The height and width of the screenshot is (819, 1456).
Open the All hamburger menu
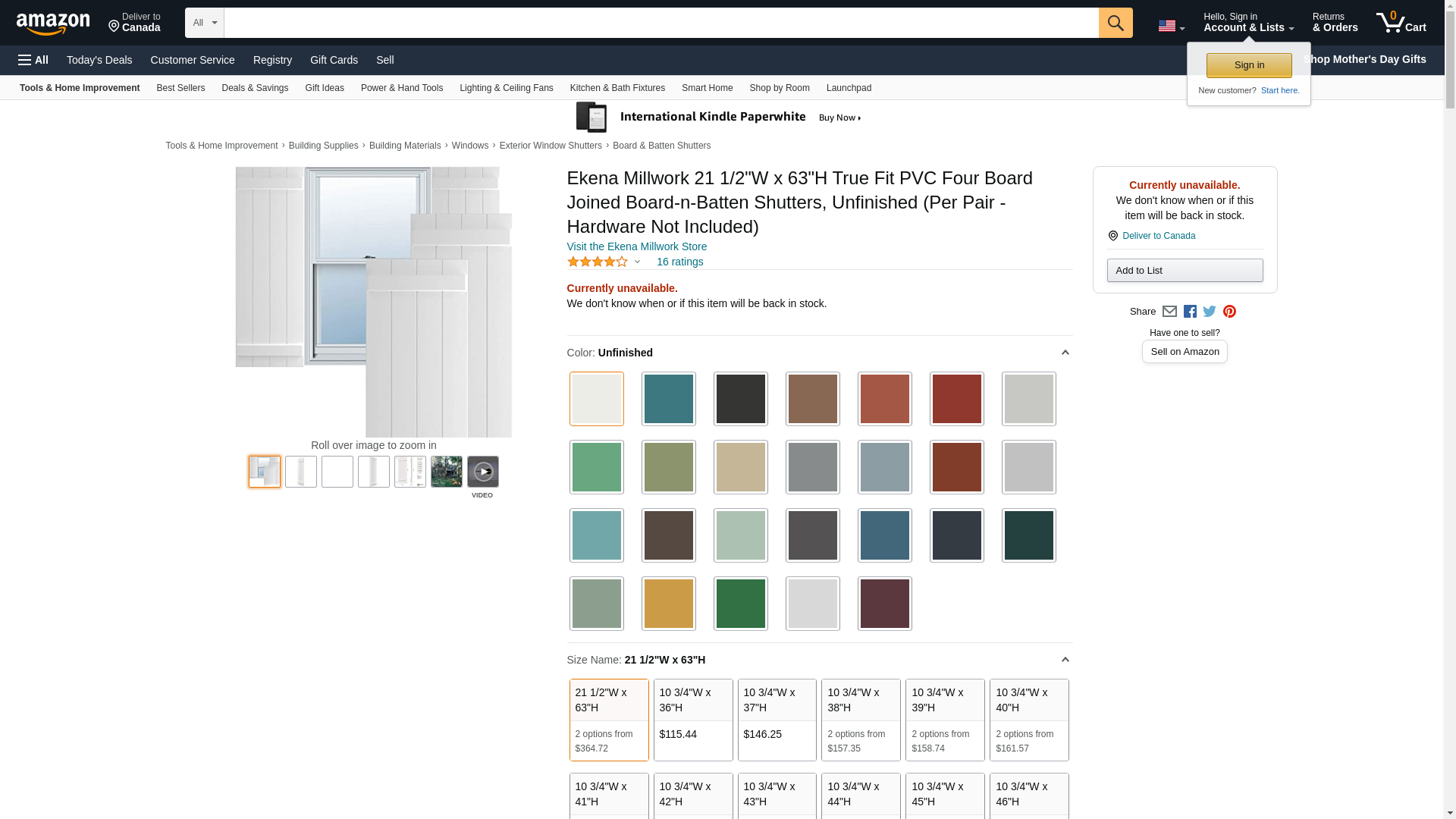(x=33, y=60)
